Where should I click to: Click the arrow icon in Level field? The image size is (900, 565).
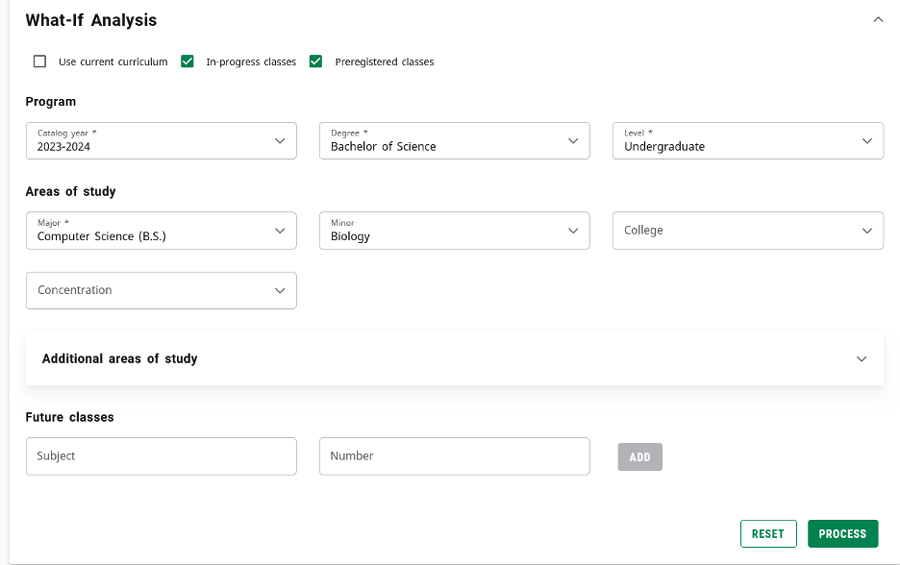867,141
